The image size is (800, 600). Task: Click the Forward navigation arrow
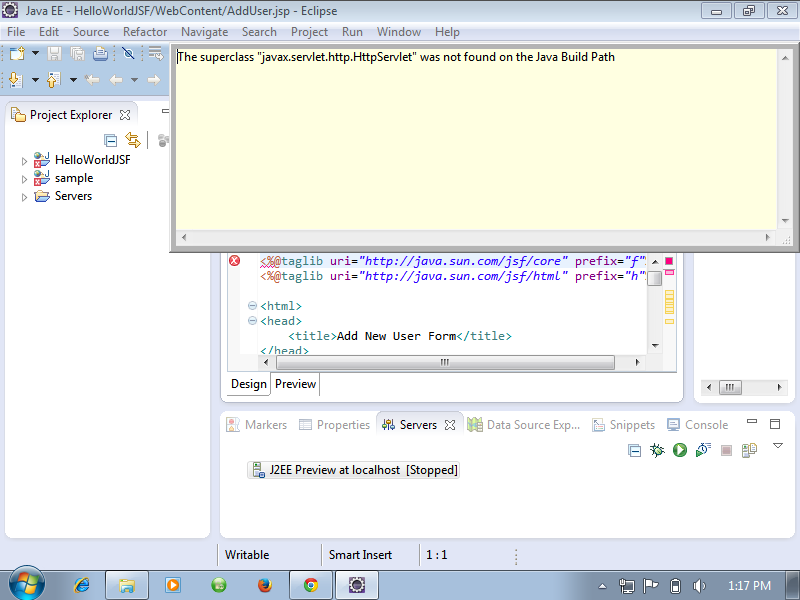(x=154, y=80)
